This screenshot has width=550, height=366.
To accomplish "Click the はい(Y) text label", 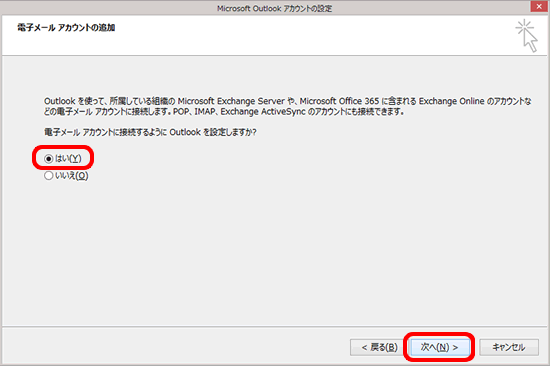I will click(x=68, y=159).
